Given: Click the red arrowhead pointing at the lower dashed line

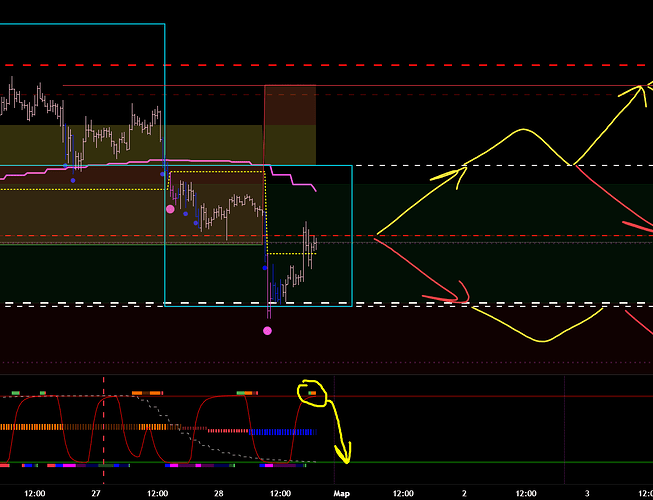Looking at the screenshot, I should click(460, 299).
